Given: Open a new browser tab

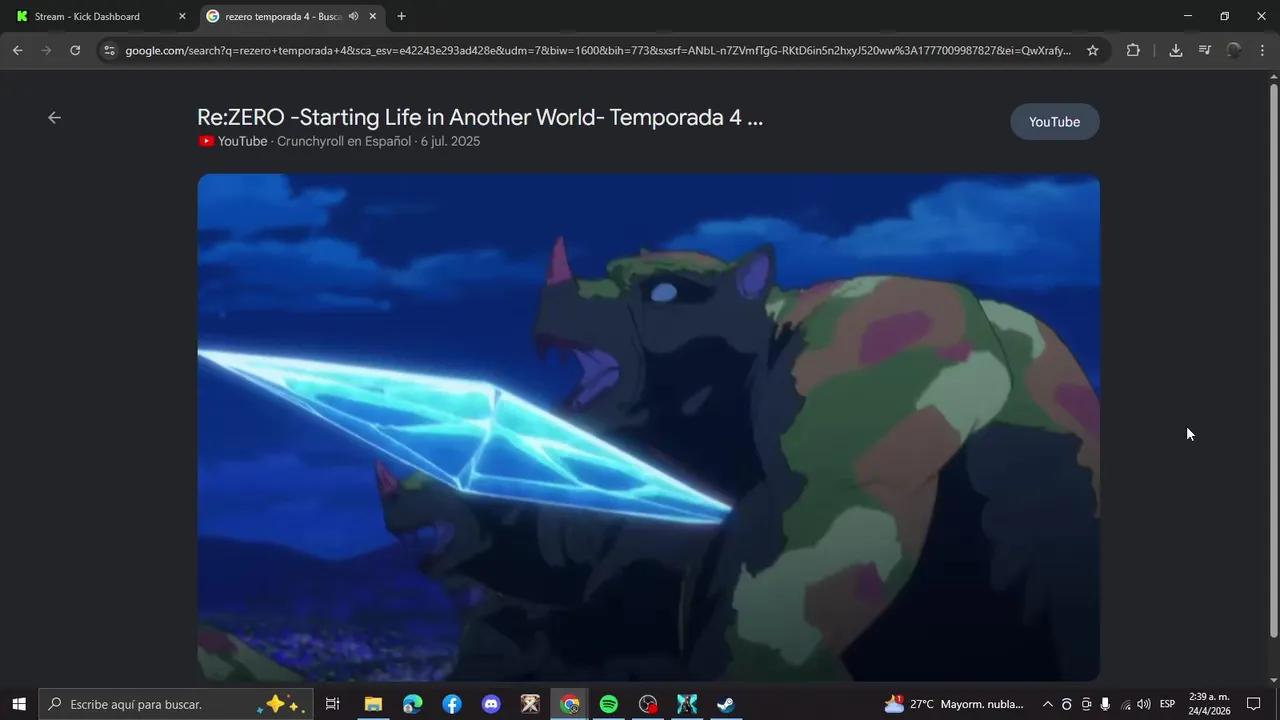Looking at the screenshot, I should tap(401, 16).
